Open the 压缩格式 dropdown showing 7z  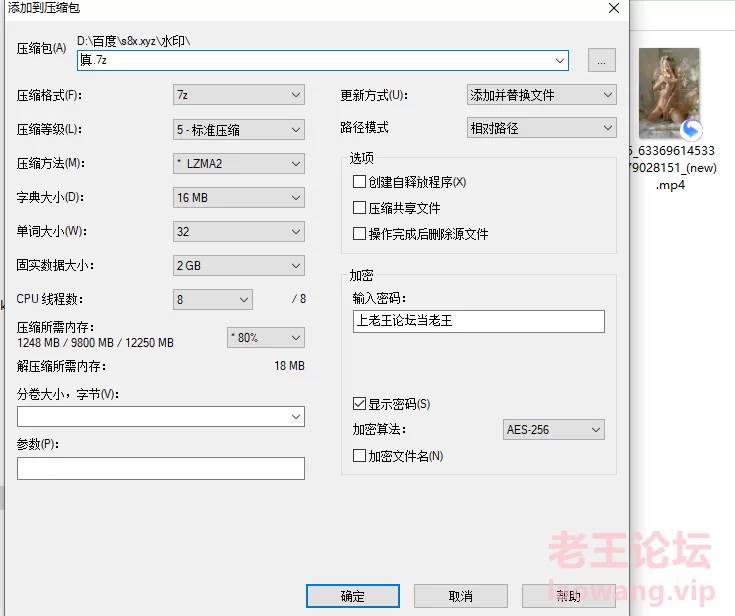pyautogui.click(x=239, y=95)
